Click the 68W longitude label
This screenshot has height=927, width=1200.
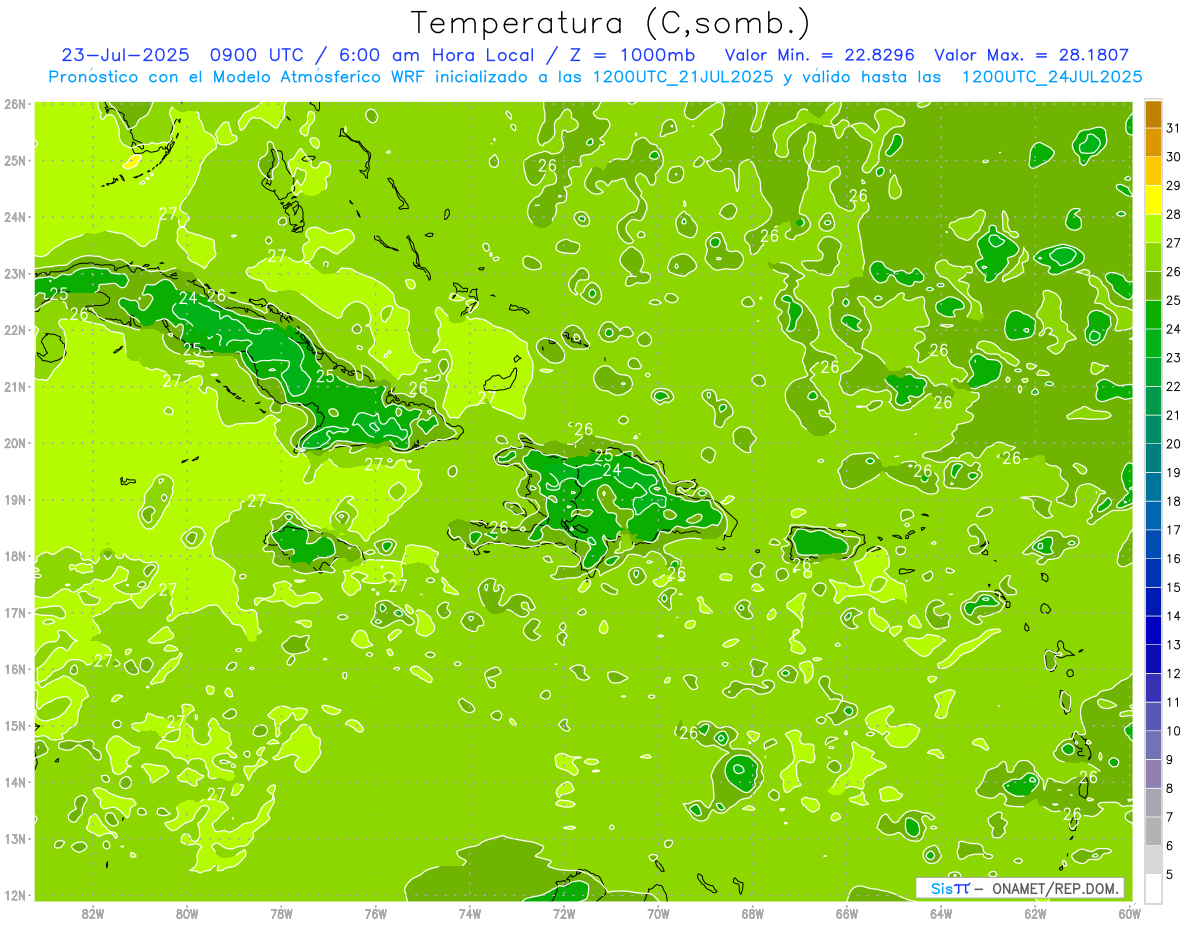[753, 913]
